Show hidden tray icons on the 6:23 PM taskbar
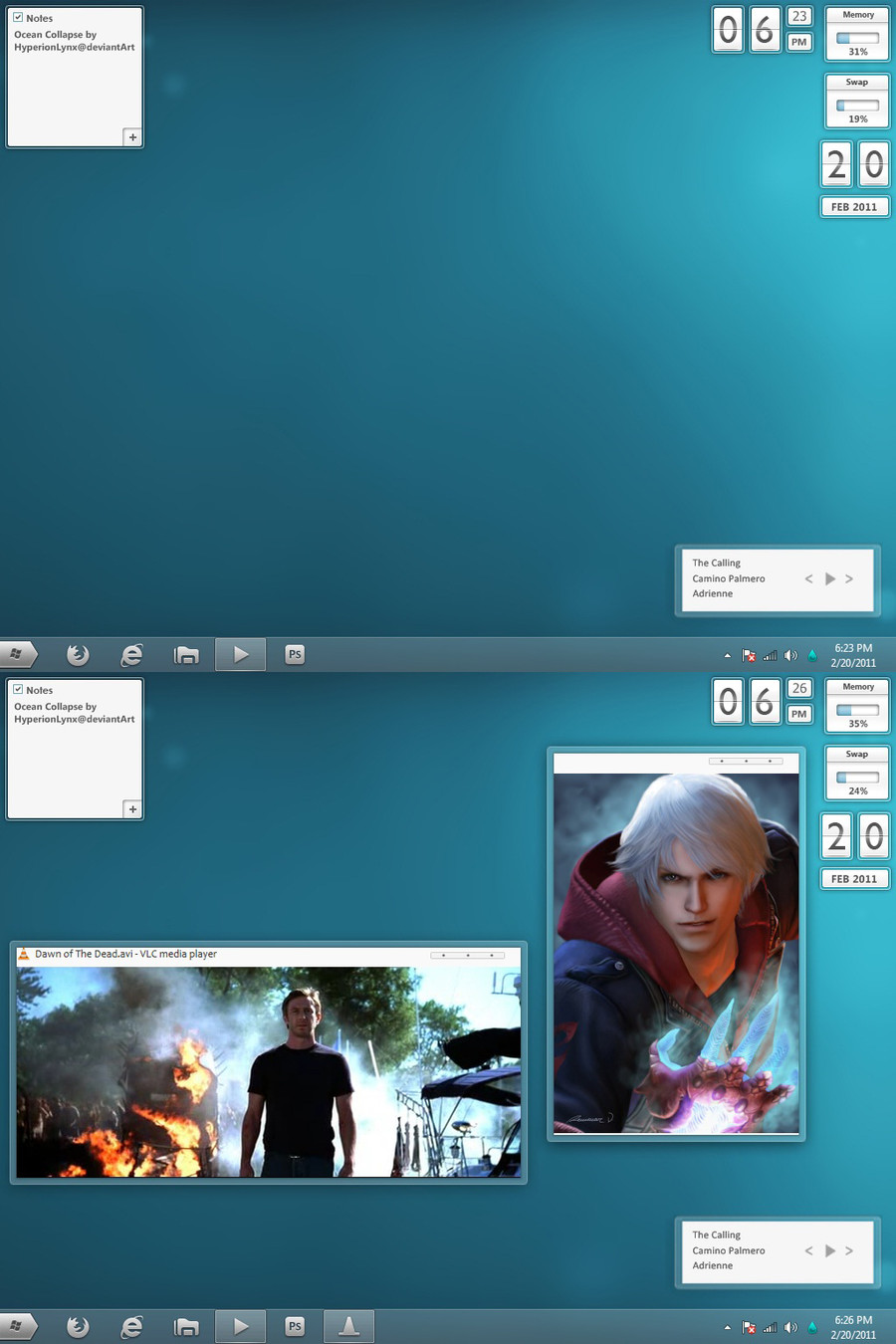The height and width of the screenshot is (1344, 896). coord(727,655)
